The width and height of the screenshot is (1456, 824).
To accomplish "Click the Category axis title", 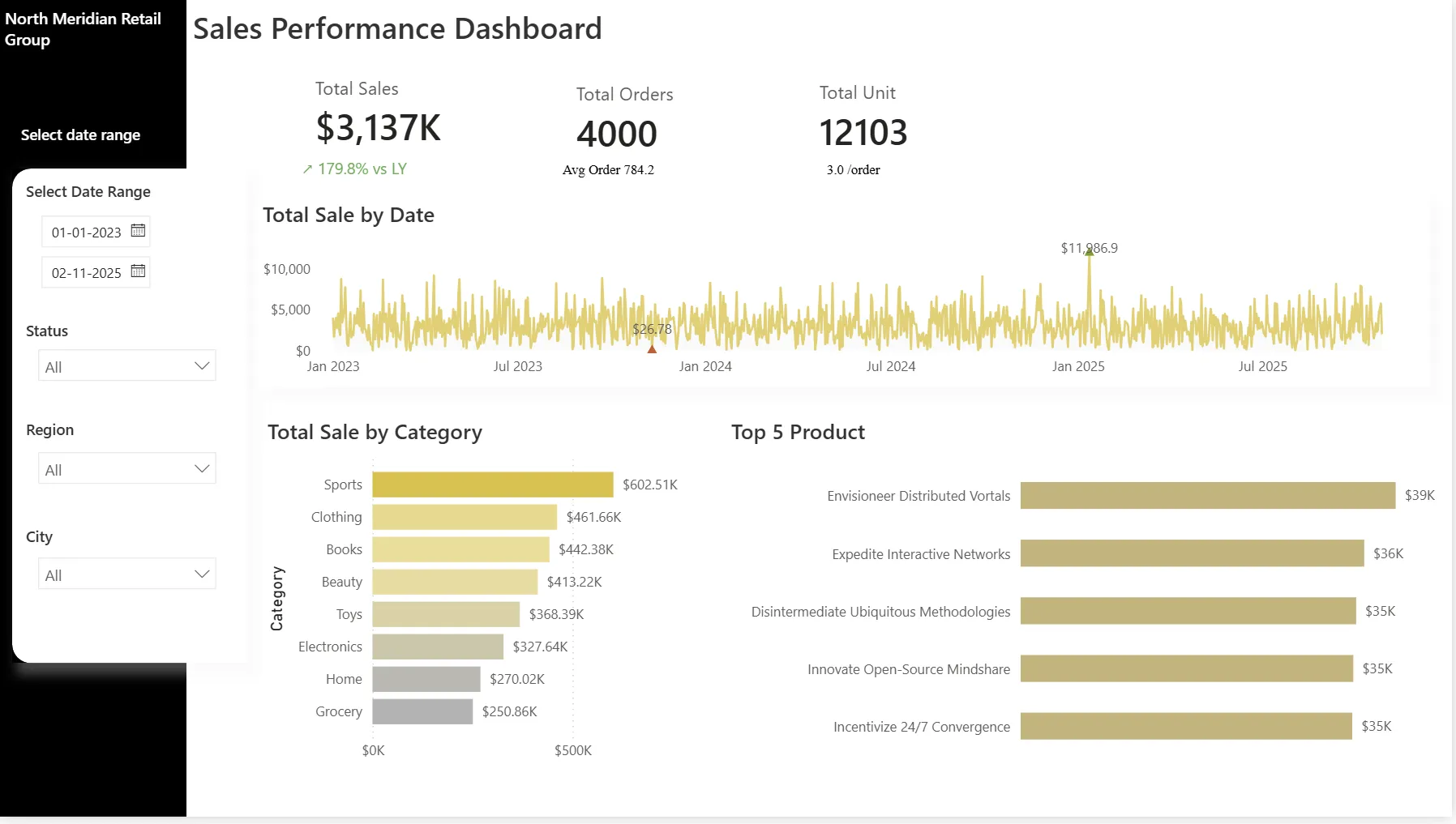I will 276,598.
